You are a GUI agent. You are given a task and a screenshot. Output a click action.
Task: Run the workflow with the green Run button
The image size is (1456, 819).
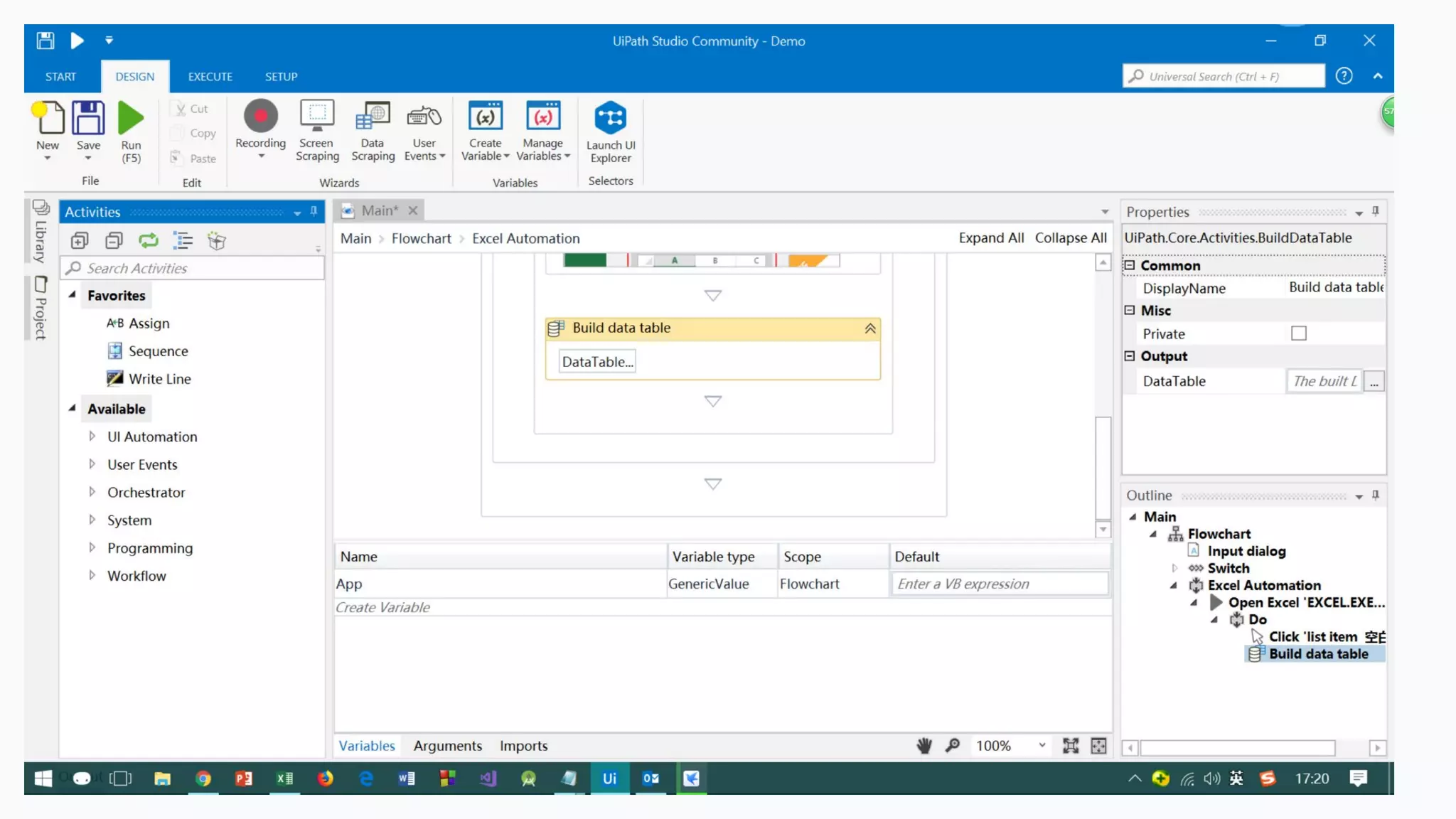tap(131, 119)
